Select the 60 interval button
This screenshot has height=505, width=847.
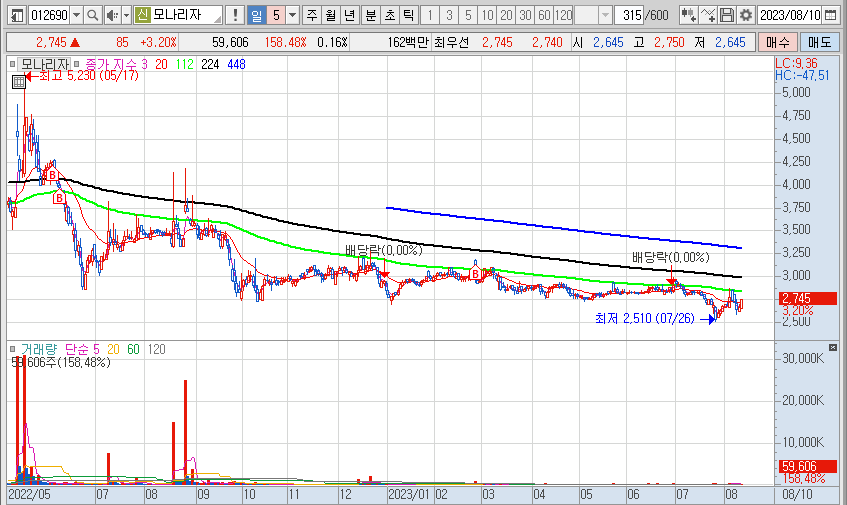tap(544, 15)
